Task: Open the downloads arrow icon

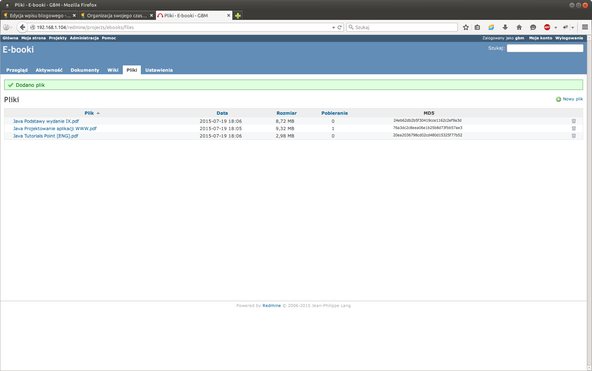Action: [x=505, y=27]
